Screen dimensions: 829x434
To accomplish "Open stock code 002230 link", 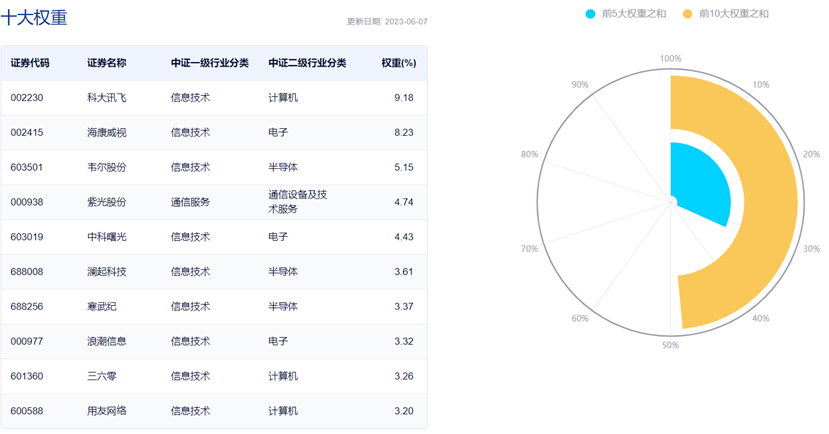I will pos(26,98).
